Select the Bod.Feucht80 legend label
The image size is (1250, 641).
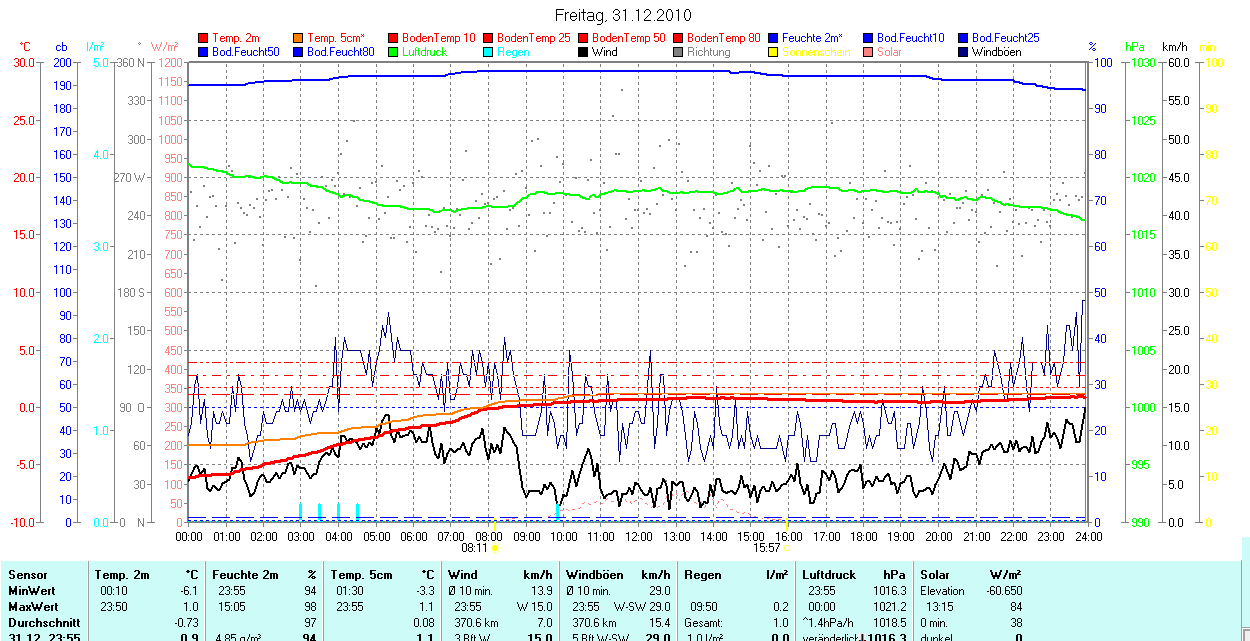(x=340, y=52)
